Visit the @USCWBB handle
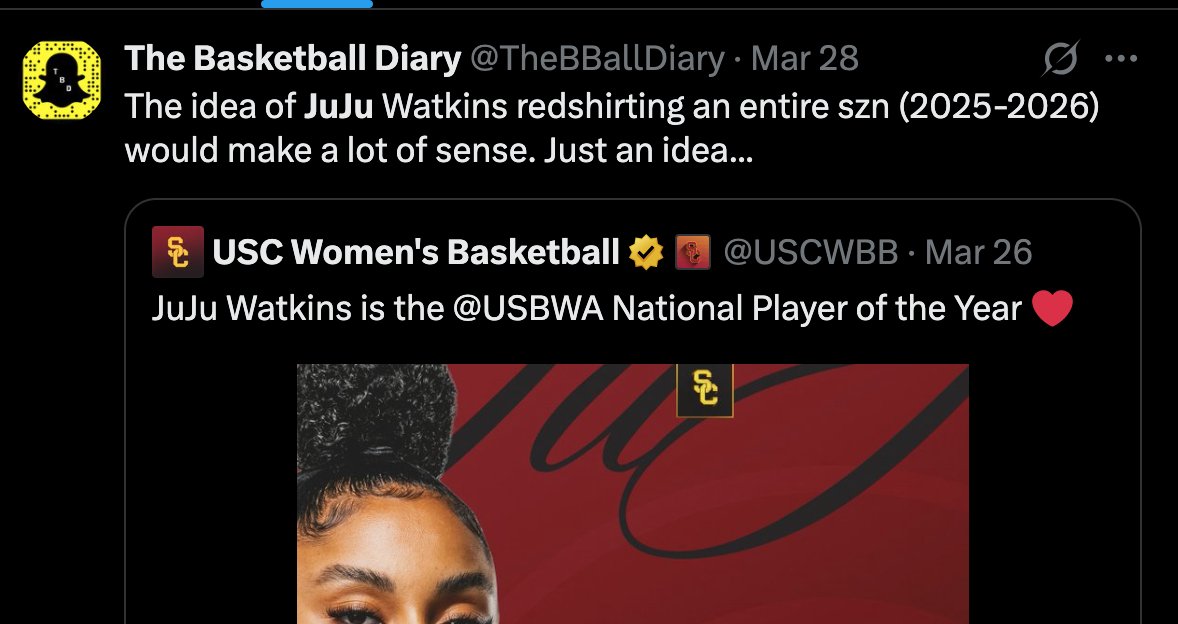Viewport: 1178px width, 624px height. (x=811, y=252)
